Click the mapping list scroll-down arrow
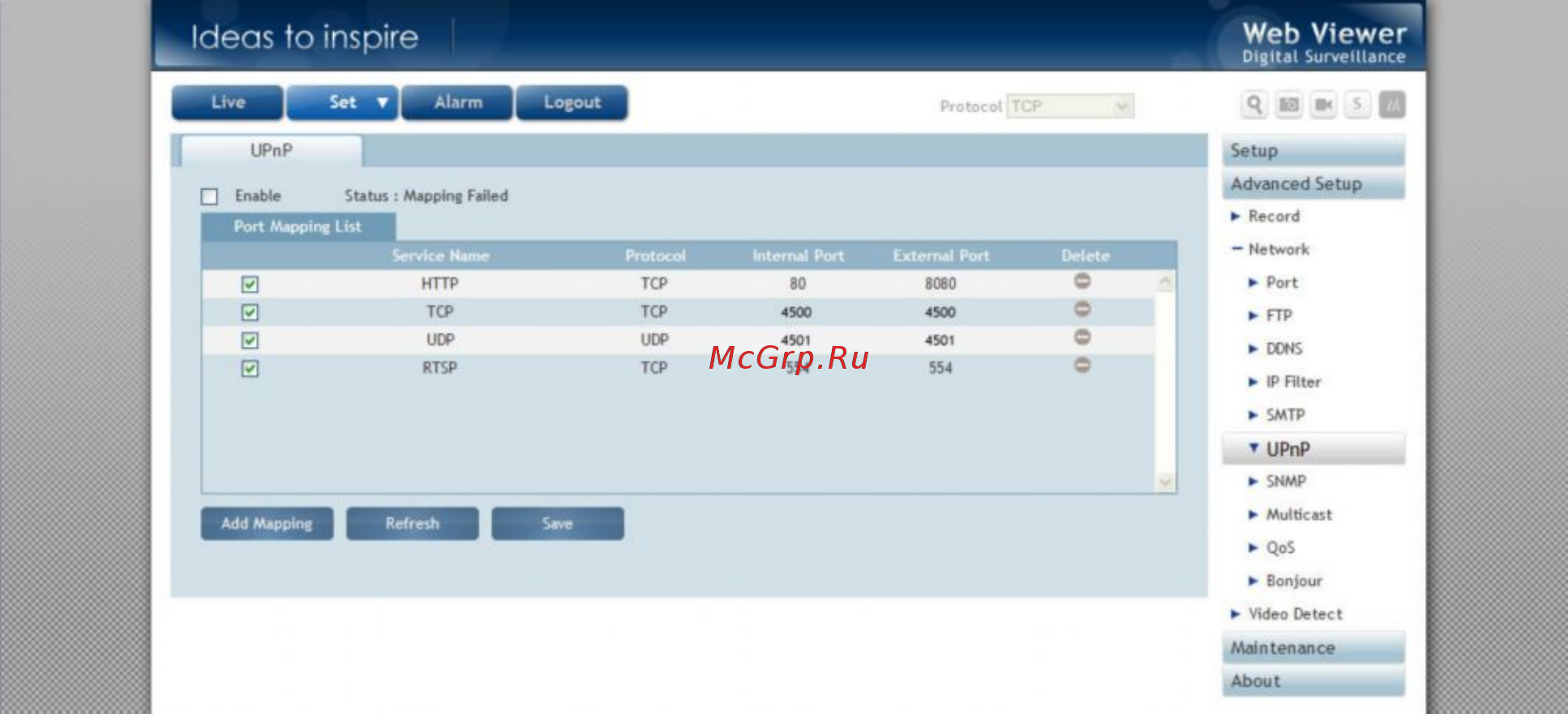Screen dimensions: 1568x714 1165,481
